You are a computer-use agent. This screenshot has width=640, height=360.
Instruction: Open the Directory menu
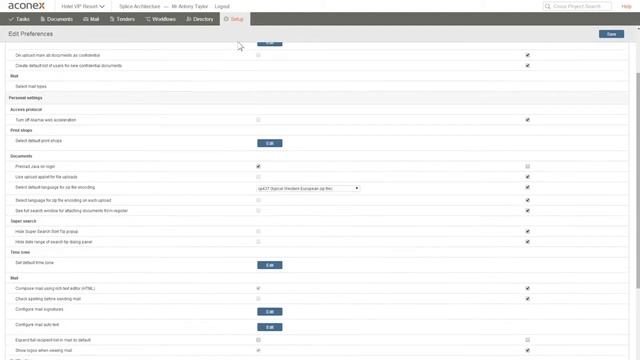200,19
